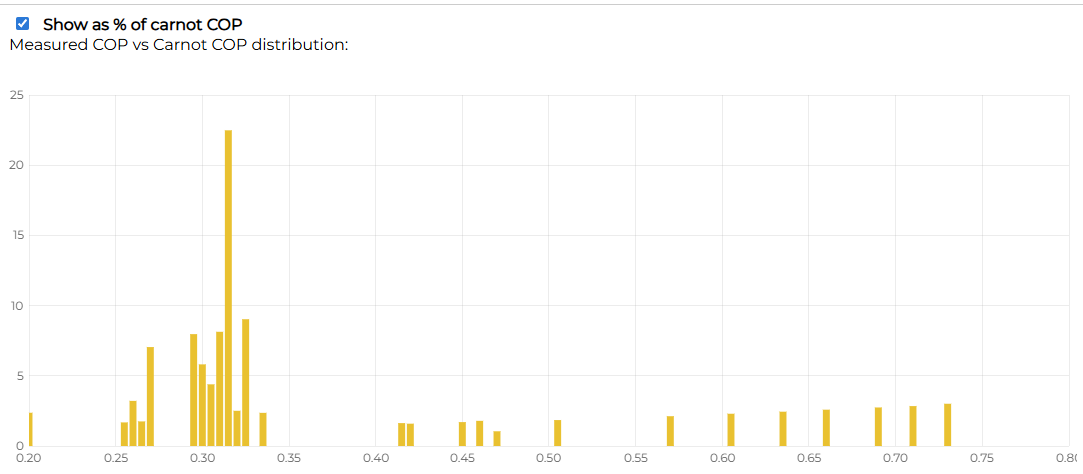Select the bar of height 9 near 0.325

coord(245,382)
